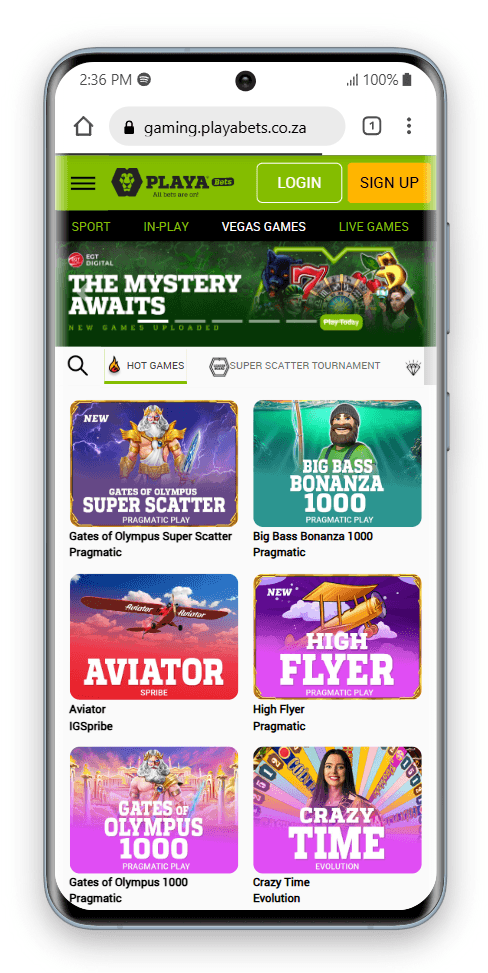
Task: Open the browser three-dot menu
Action: (409, 126)
